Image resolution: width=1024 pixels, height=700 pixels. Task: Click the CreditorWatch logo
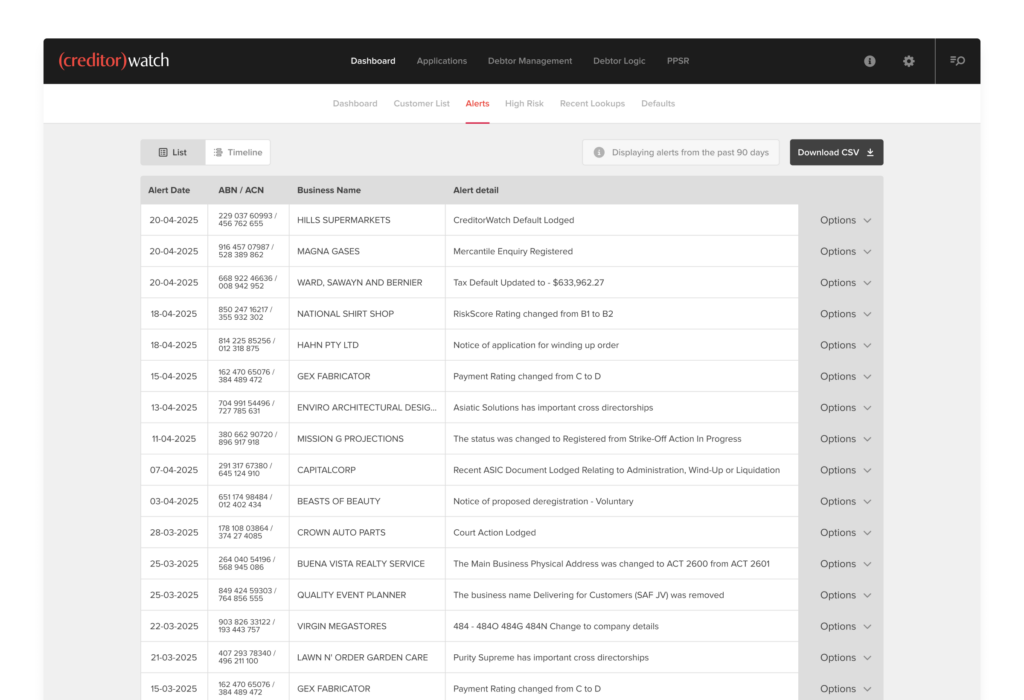114,61
